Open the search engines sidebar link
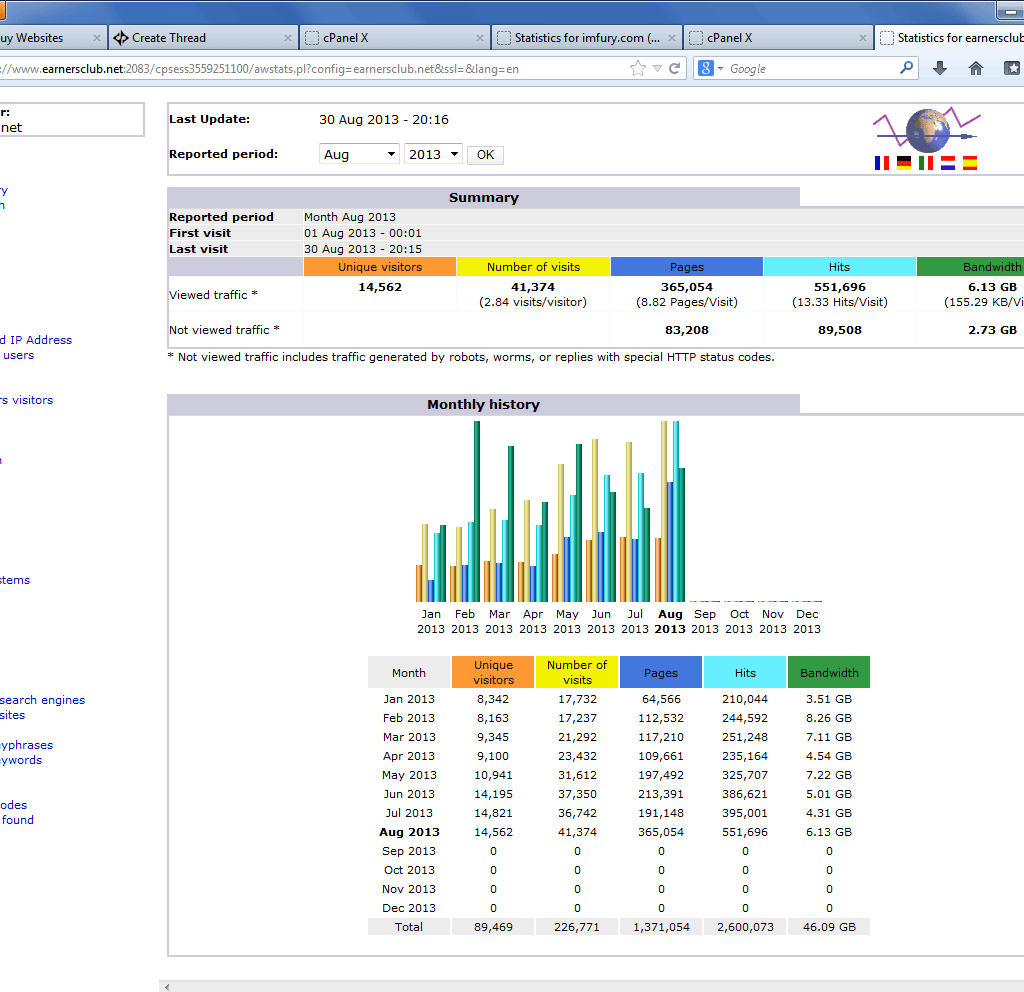 tap(42, 699)
